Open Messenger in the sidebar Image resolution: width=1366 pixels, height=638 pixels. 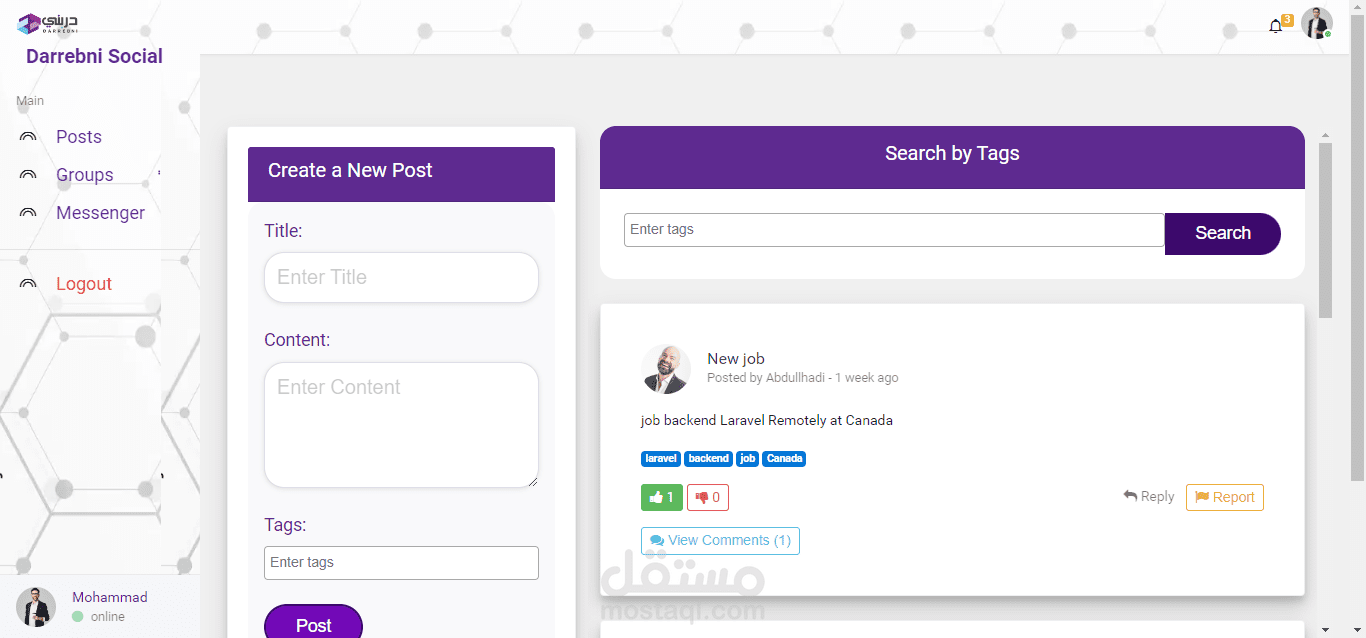pos(100,213)
